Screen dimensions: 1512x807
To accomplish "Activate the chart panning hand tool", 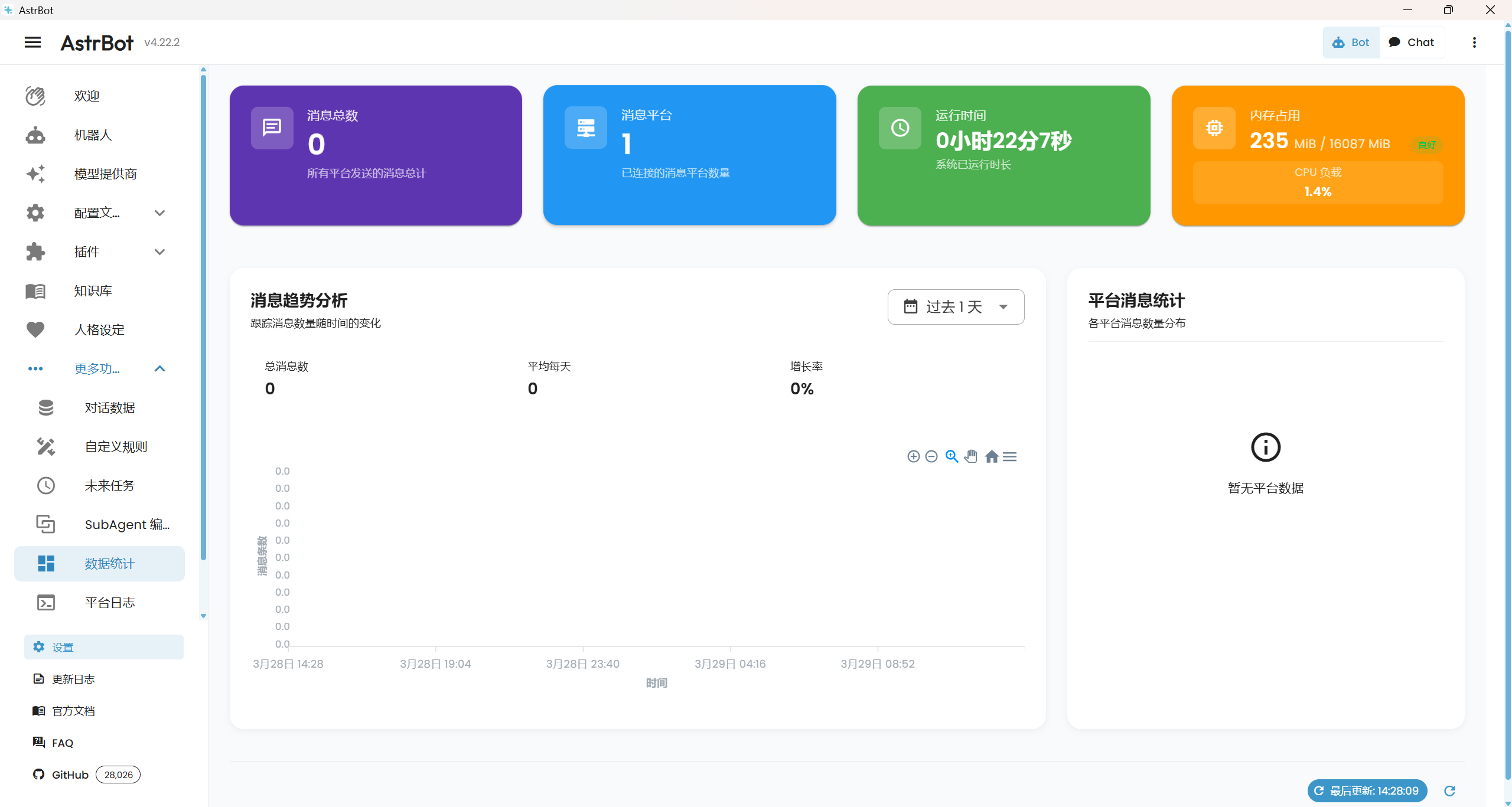I will 971,456.
